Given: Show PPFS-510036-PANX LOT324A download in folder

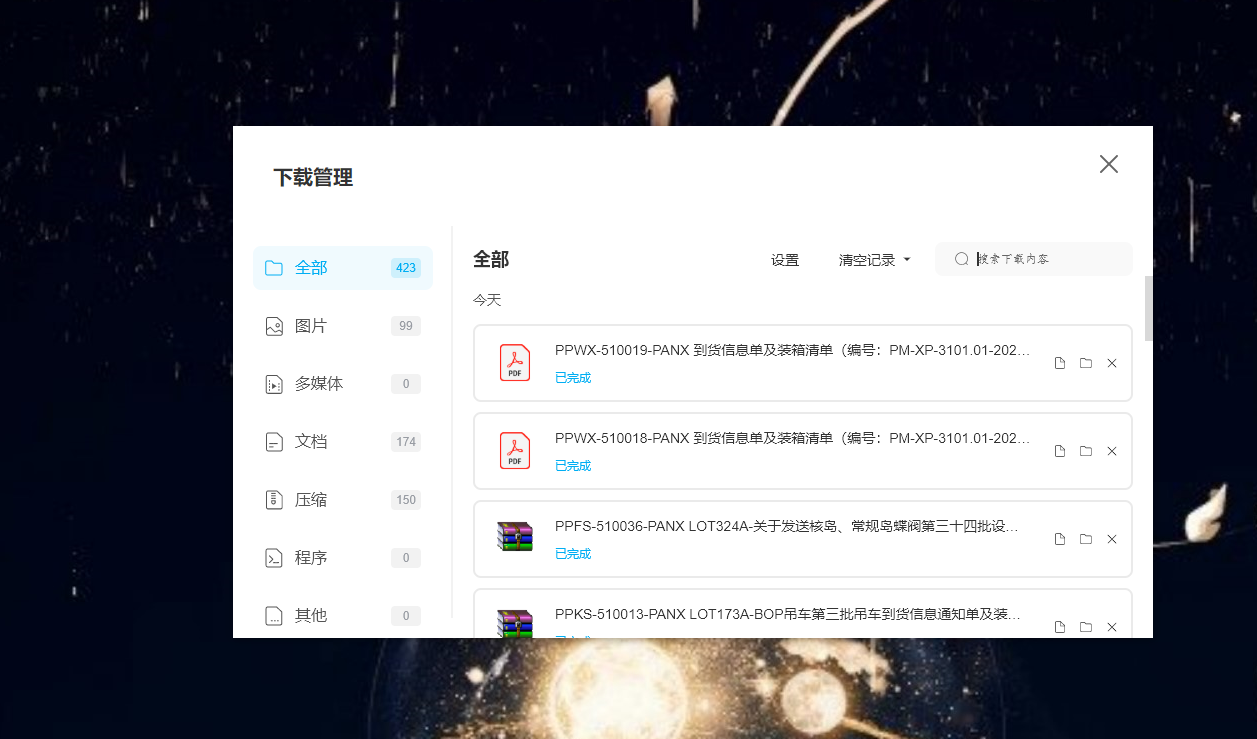Looking at the screenshot, I should (x=1086, y=539).
